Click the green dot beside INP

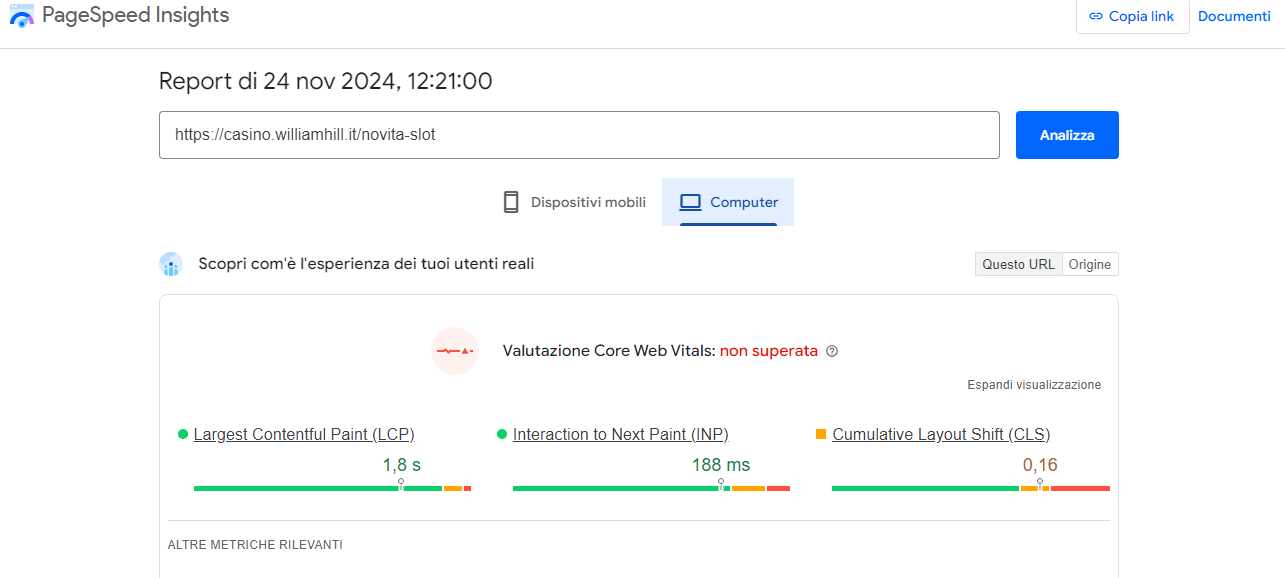[x=502, y=434]
